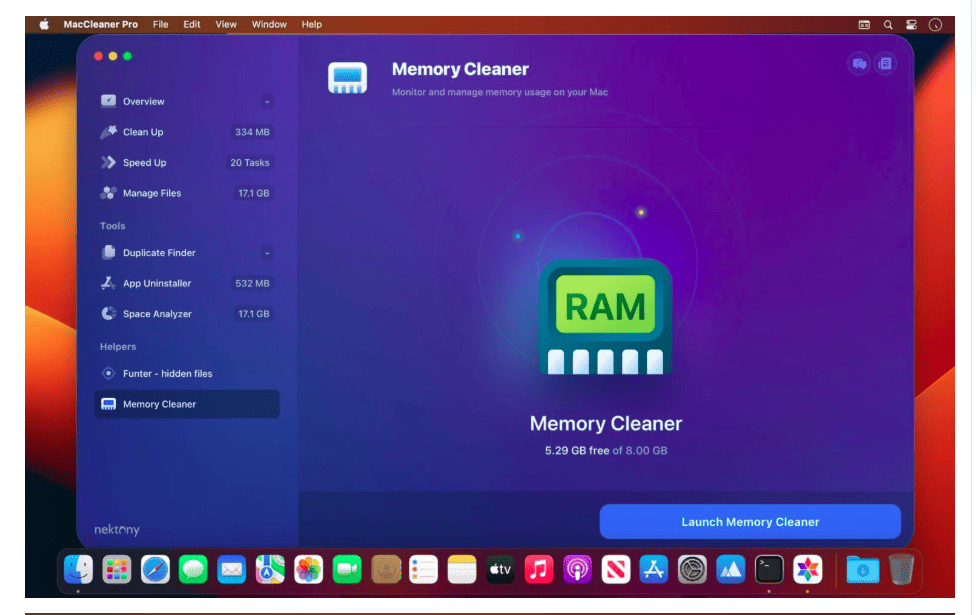976x615 pixels.
Task: Click the chat feedback icon top right
Action: [x=859, y=63]
